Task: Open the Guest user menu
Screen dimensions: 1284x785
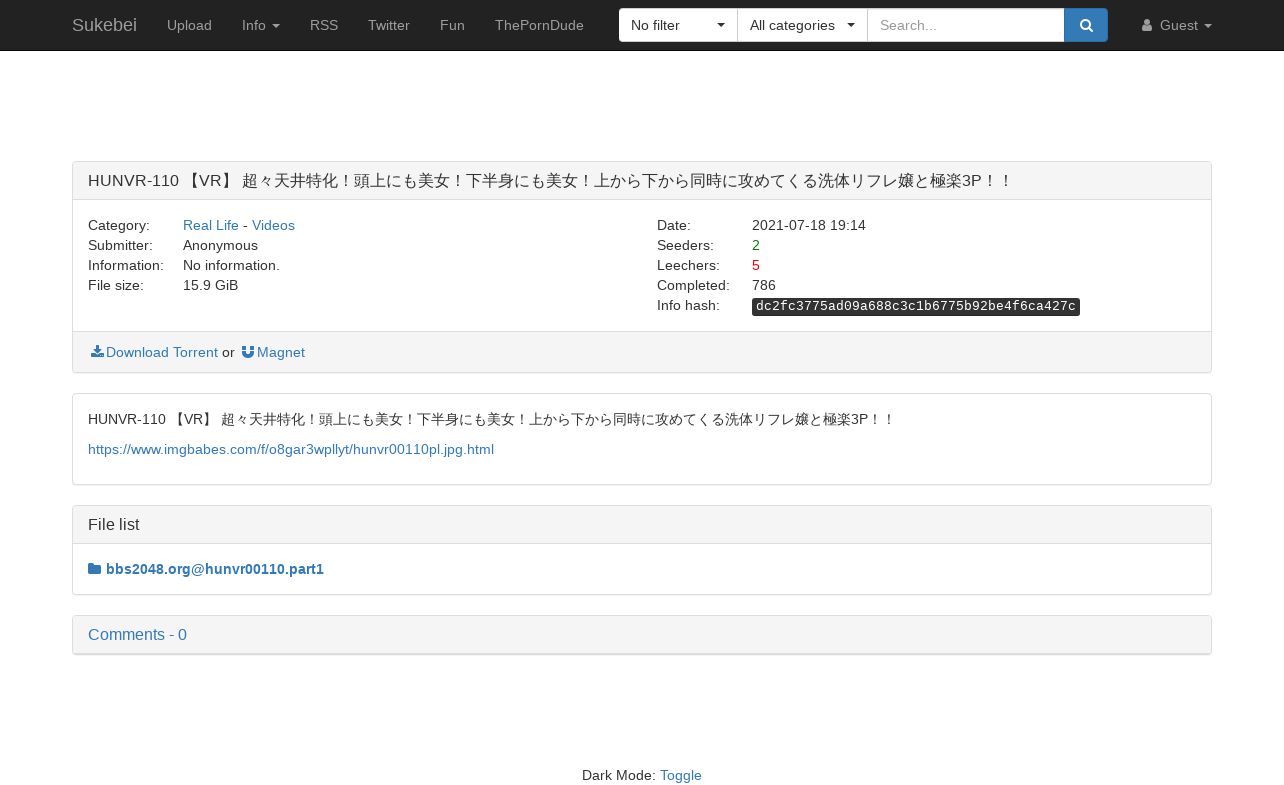Action: [x=1177, y=25]
